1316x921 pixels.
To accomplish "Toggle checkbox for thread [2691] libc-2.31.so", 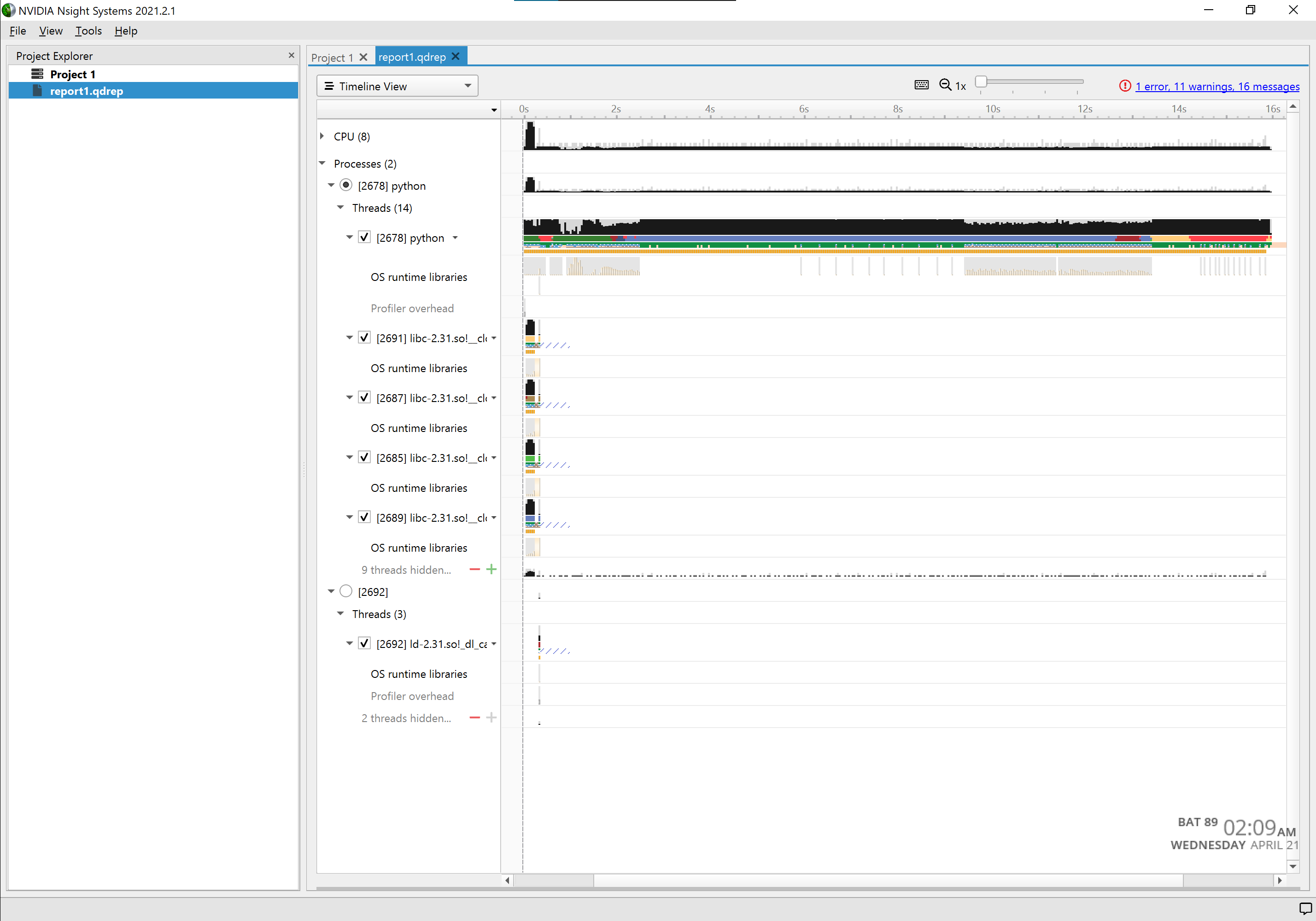I will [364, 338].
